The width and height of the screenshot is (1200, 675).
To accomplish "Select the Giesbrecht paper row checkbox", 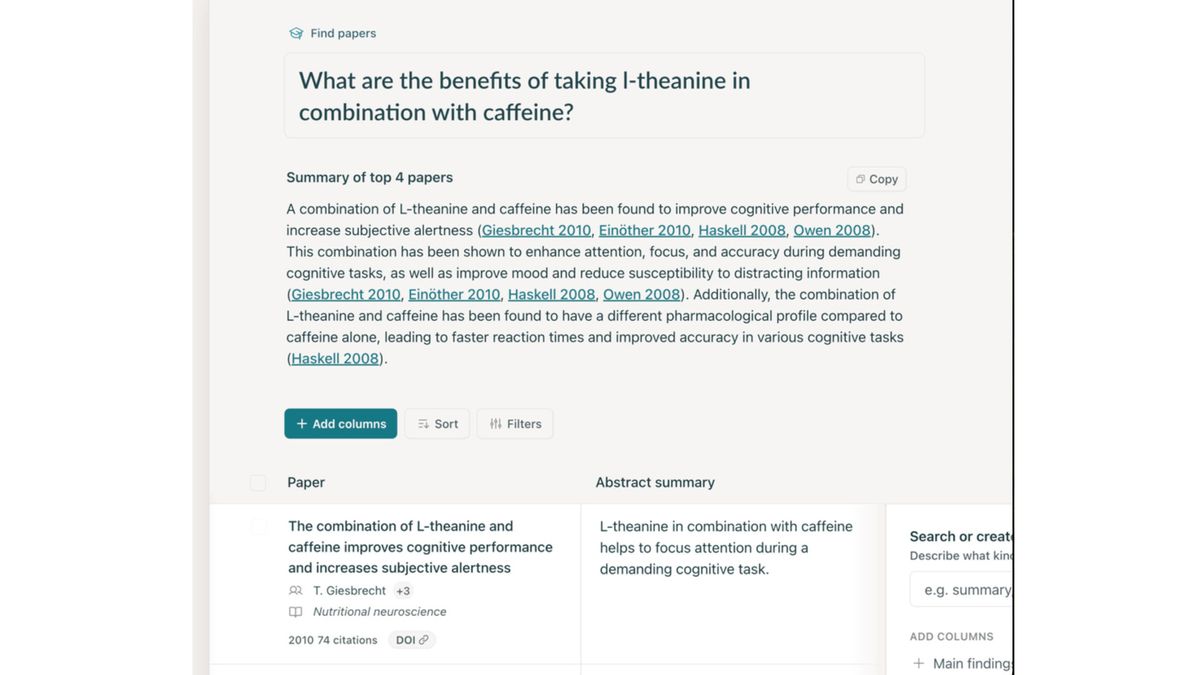I will (x=259, y=526).
